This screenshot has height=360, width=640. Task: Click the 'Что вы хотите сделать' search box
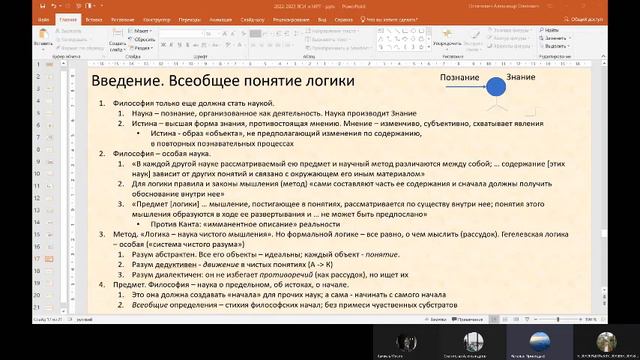(389, 20)
